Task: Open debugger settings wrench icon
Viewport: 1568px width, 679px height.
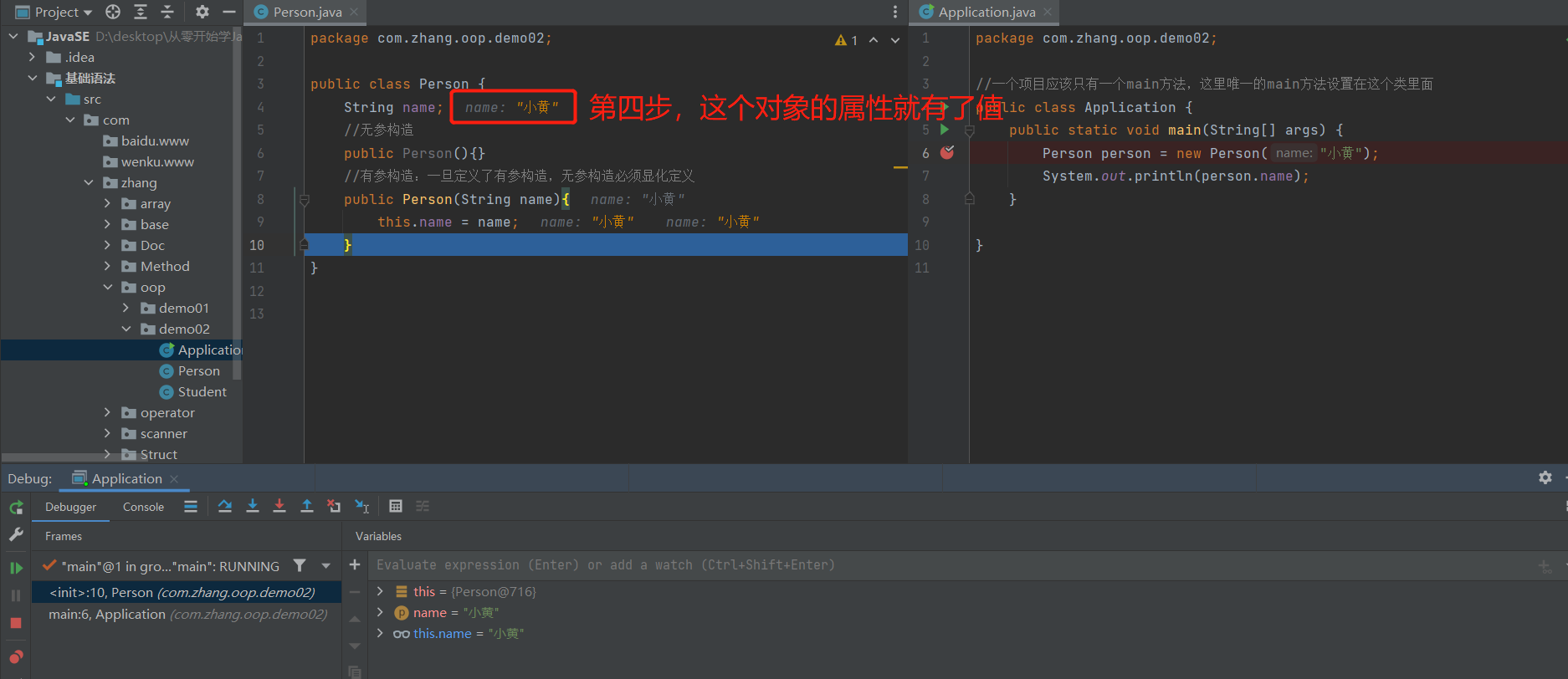Action: pyautogui.click(x=16, y=534)
